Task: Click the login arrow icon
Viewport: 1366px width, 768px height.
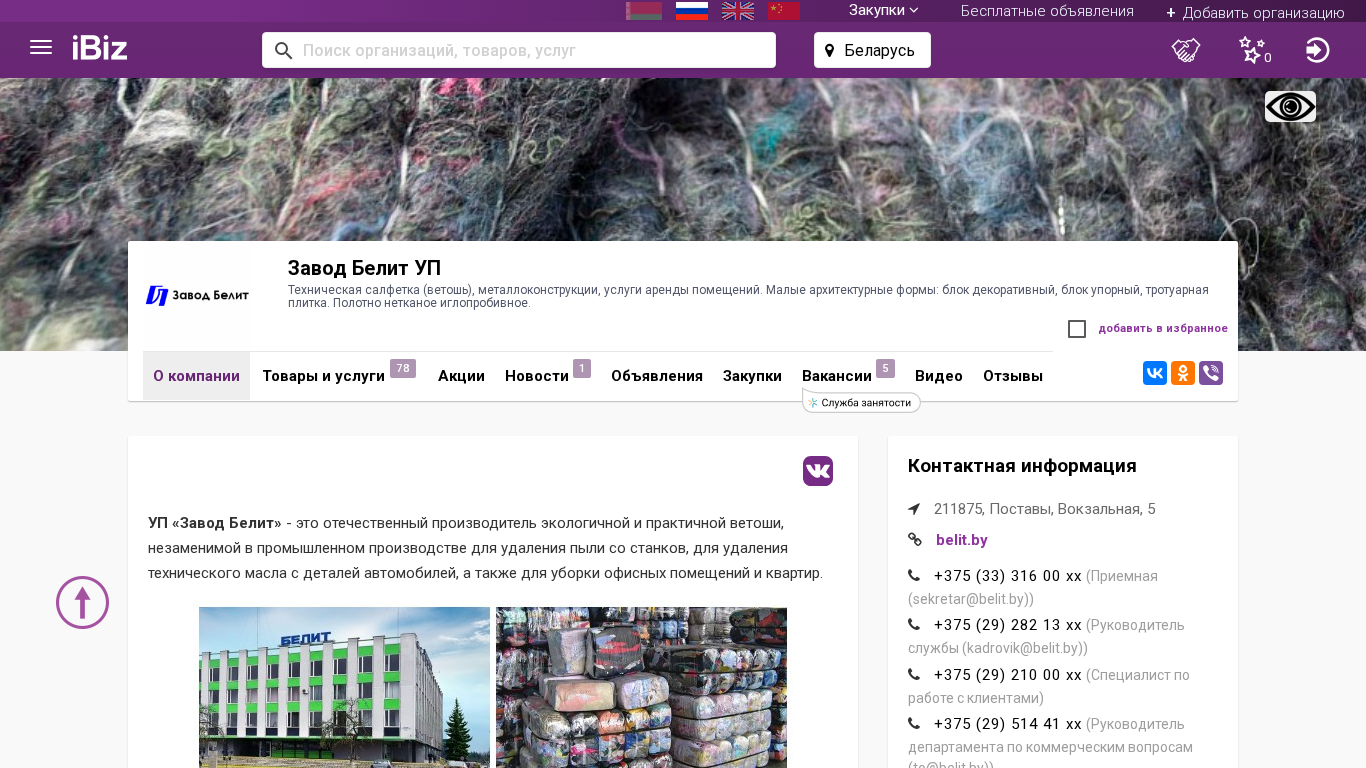Action: 1318,50
